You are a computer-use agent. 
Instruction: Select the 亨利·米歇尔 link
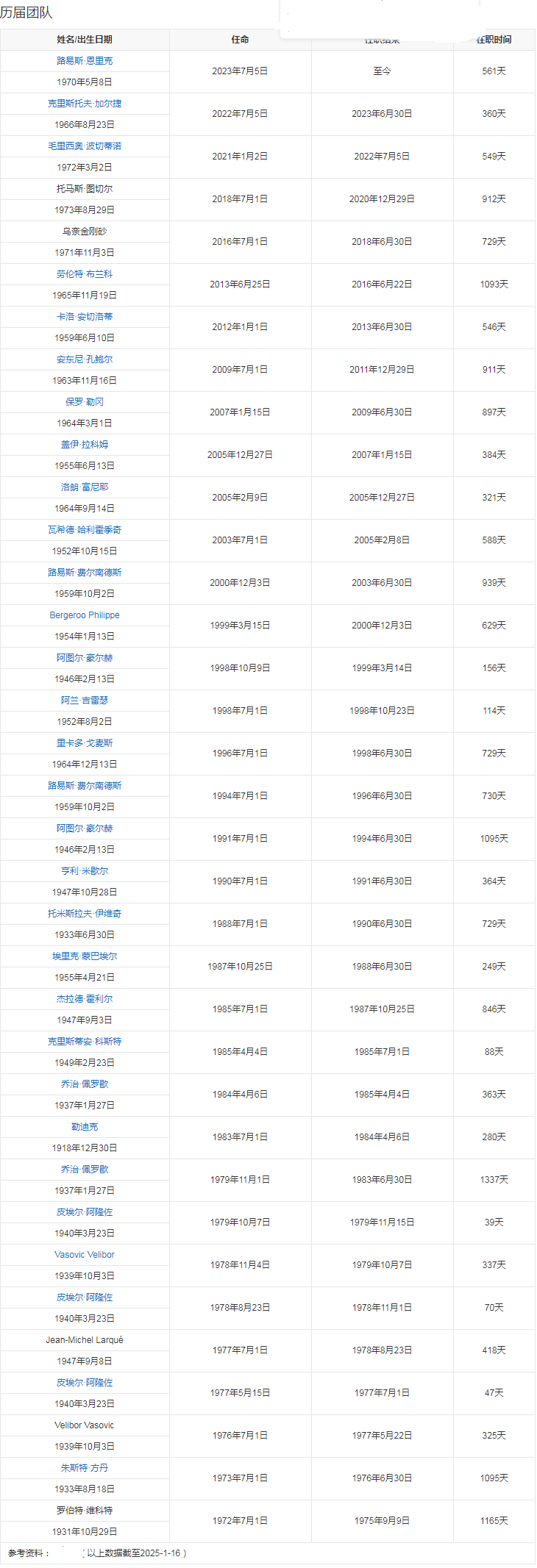pos(85,871)
